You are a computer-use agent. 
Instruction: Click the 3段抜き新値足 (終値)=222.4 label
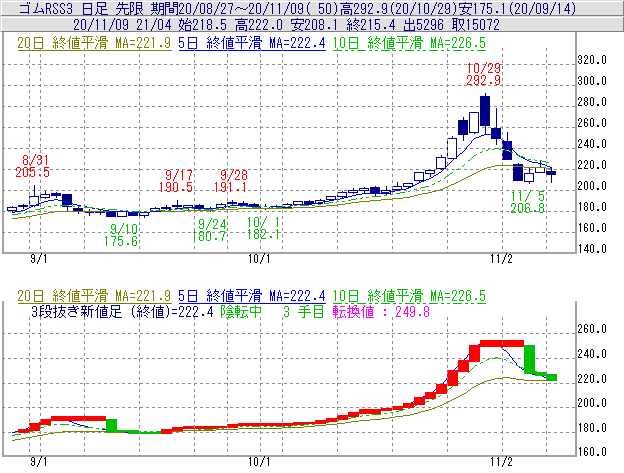[123, 311]
